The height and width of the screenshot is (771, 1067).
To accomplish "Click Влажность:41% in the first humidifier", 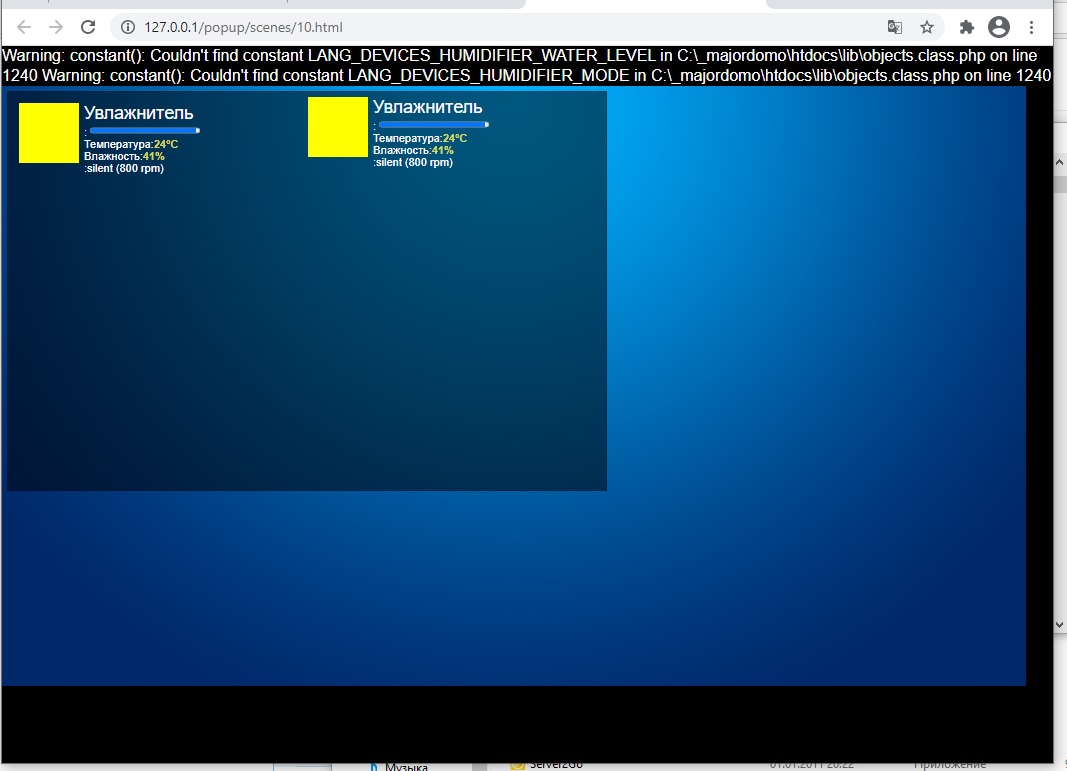I will click(125, 157).
